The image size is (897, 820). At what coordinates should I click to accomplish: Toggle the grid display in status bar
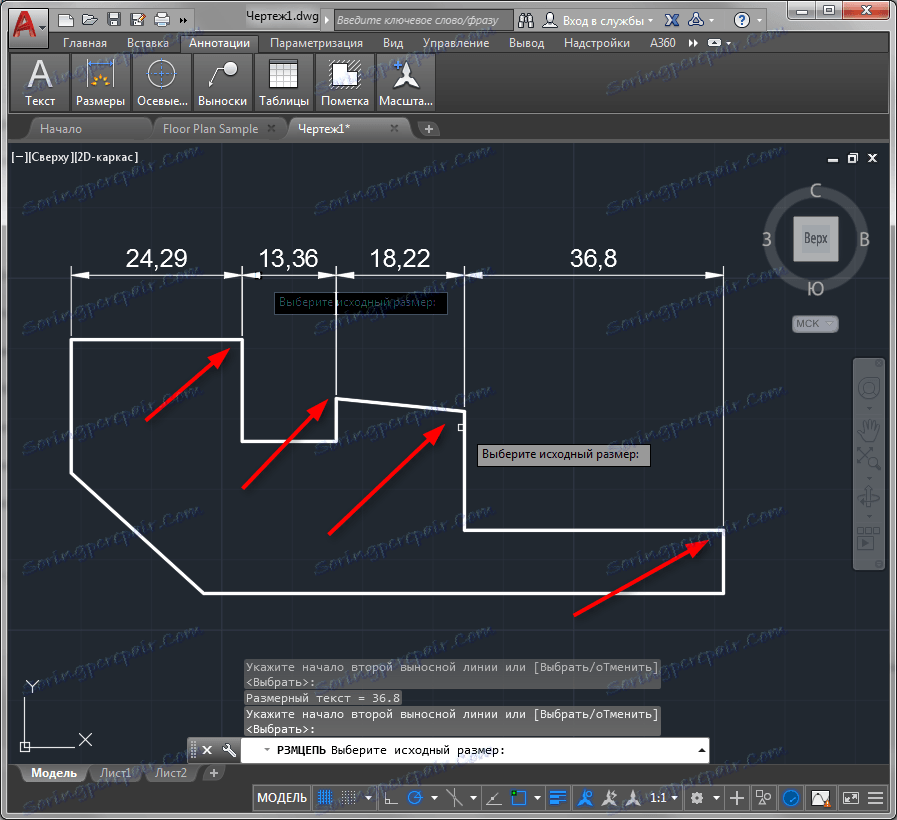(x=325, y=798)
